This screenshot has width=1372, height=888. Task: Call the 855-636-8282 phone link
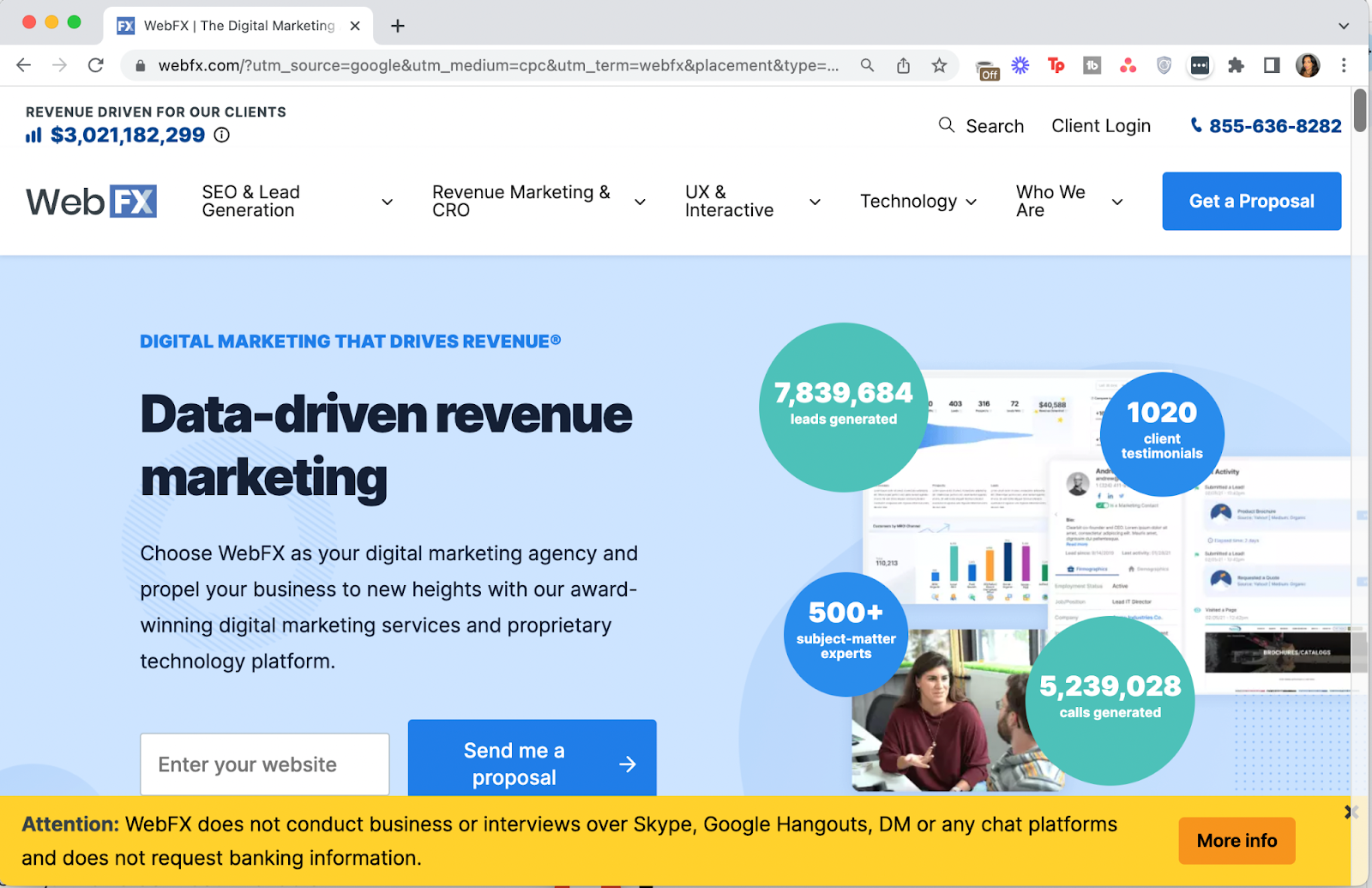1275,126
